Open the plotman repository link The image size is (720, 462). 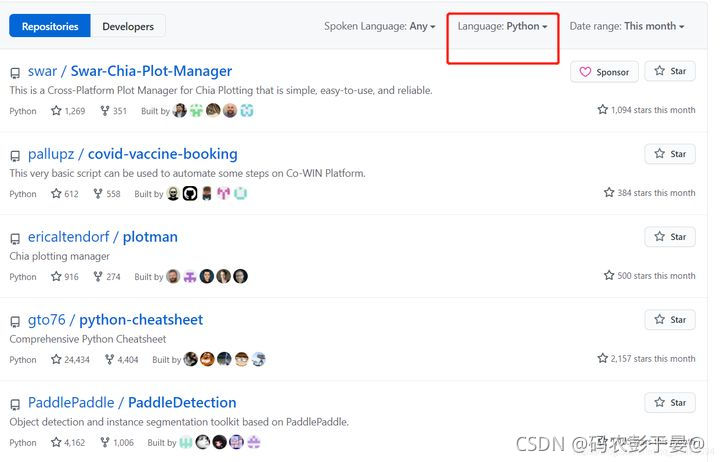point(150,237)
